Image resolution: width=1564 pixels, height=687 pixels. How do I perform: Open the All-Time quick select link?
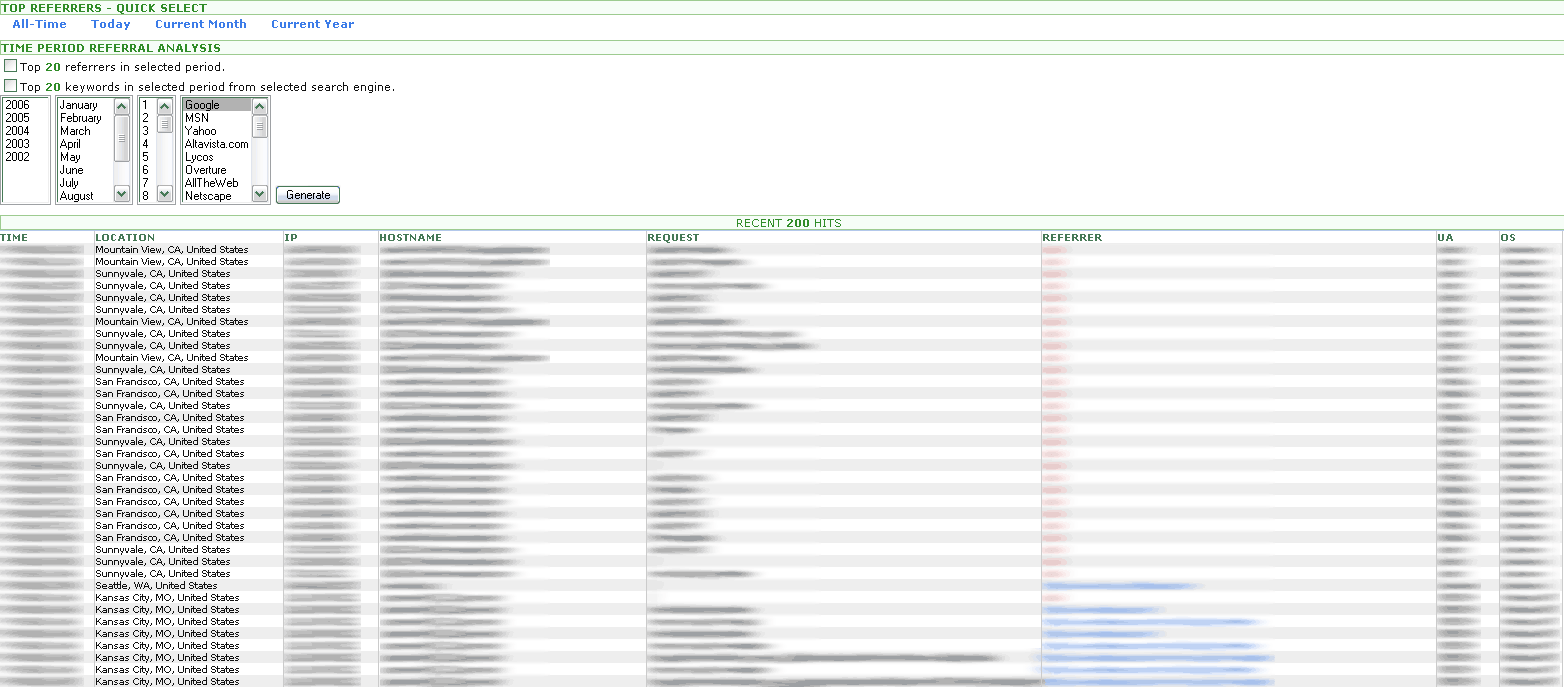click(x=39, y=24)
